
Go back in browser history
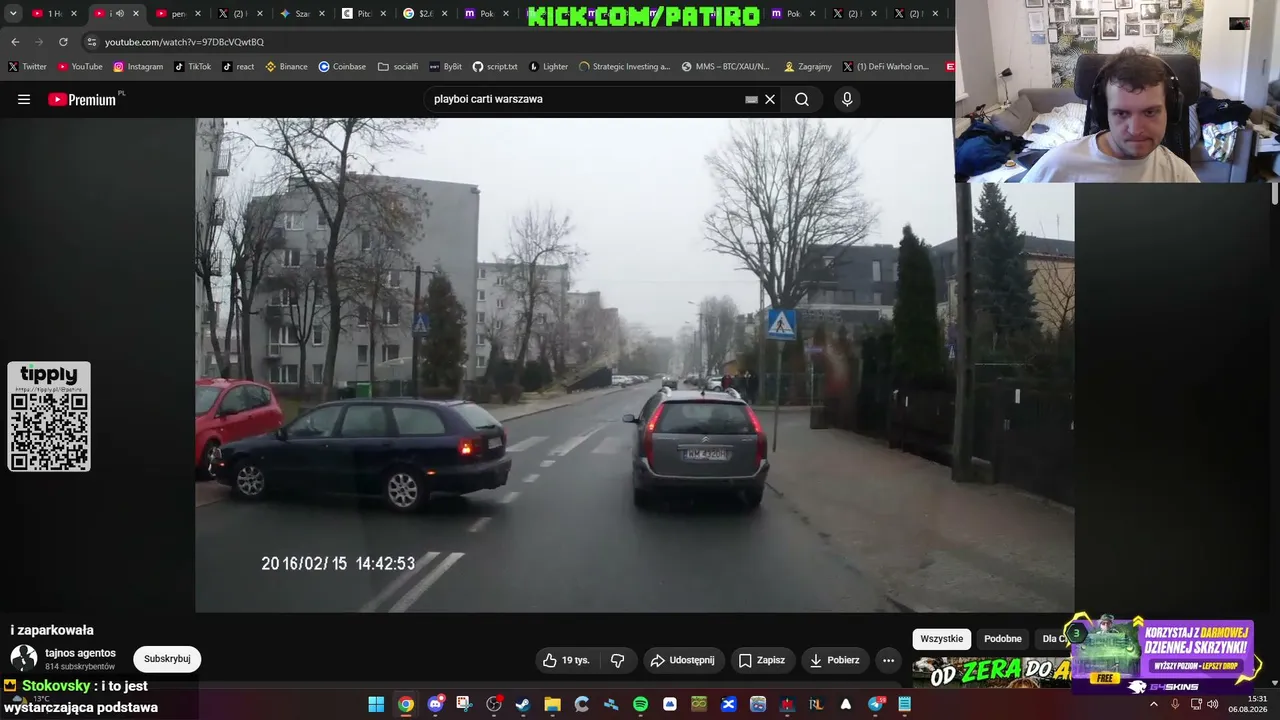tap(15, 42)
